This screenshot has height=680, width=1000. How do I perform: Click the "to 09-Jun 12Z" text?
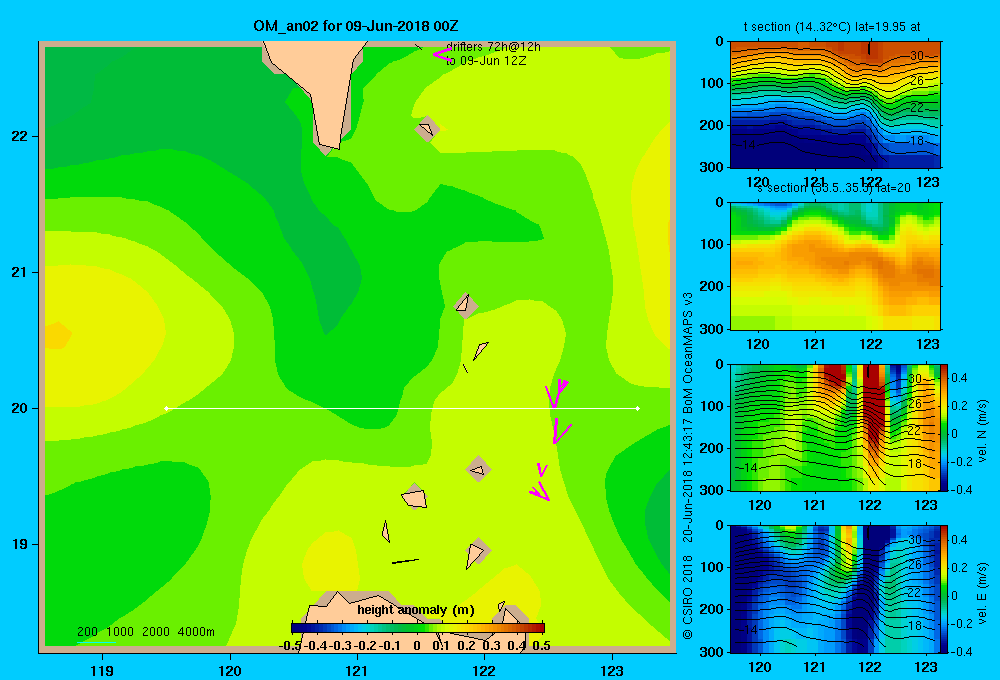(x=486, y=61)
